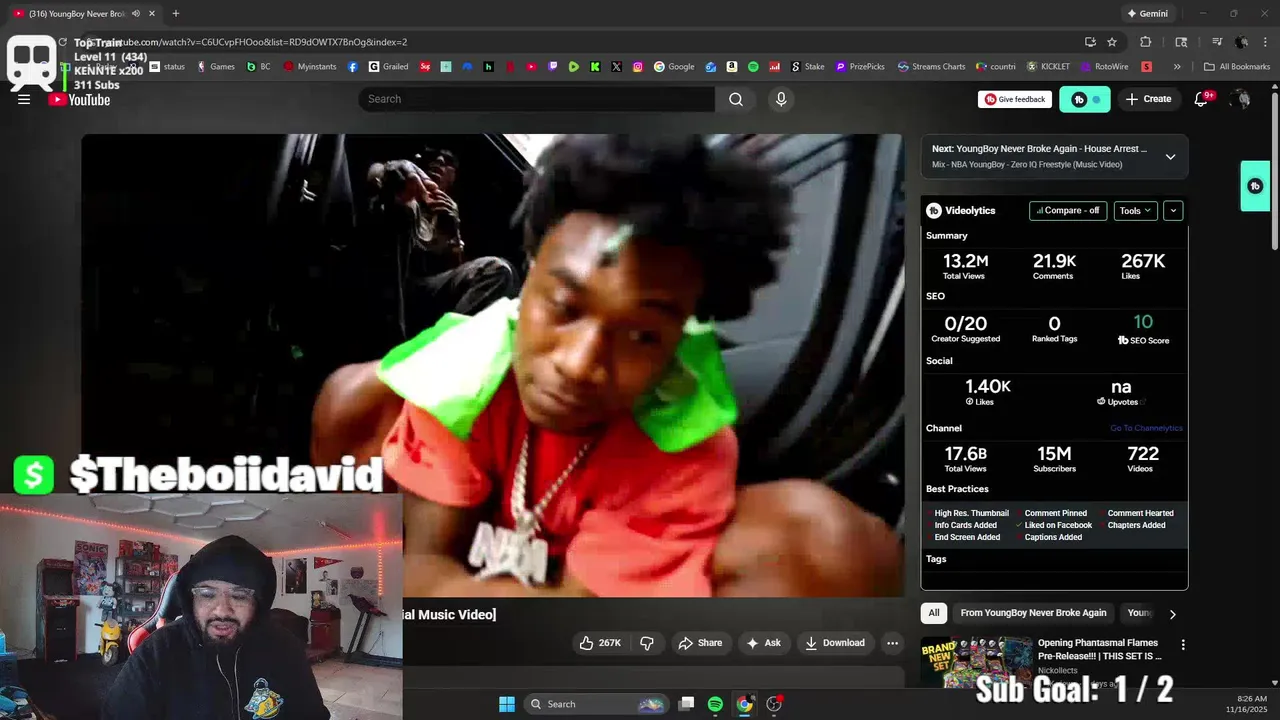Open the RotoWire bookmark
1280x720 pixels.
click(x=1104, y=67)
